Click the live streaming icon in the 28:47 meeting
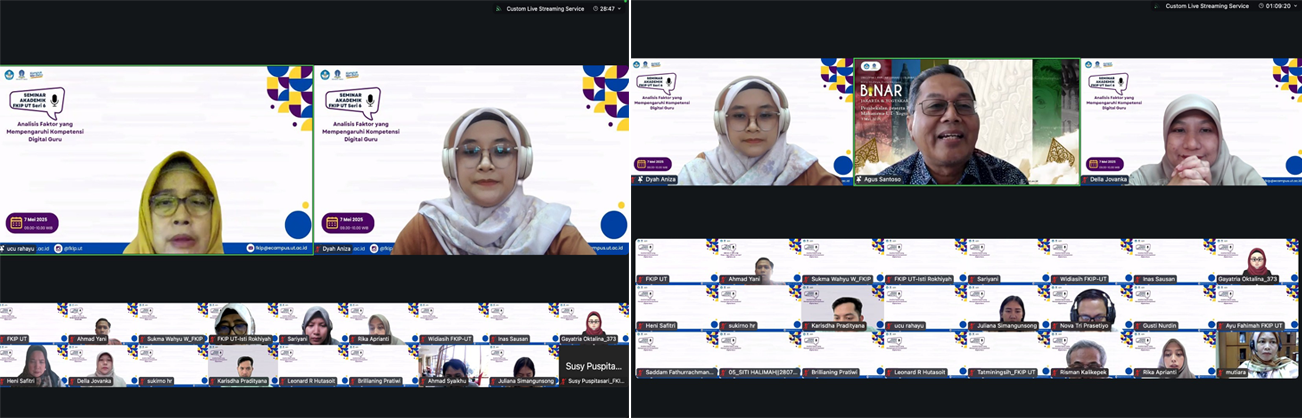The width and height of the screenshot is (1302, 418). (499, 8)
